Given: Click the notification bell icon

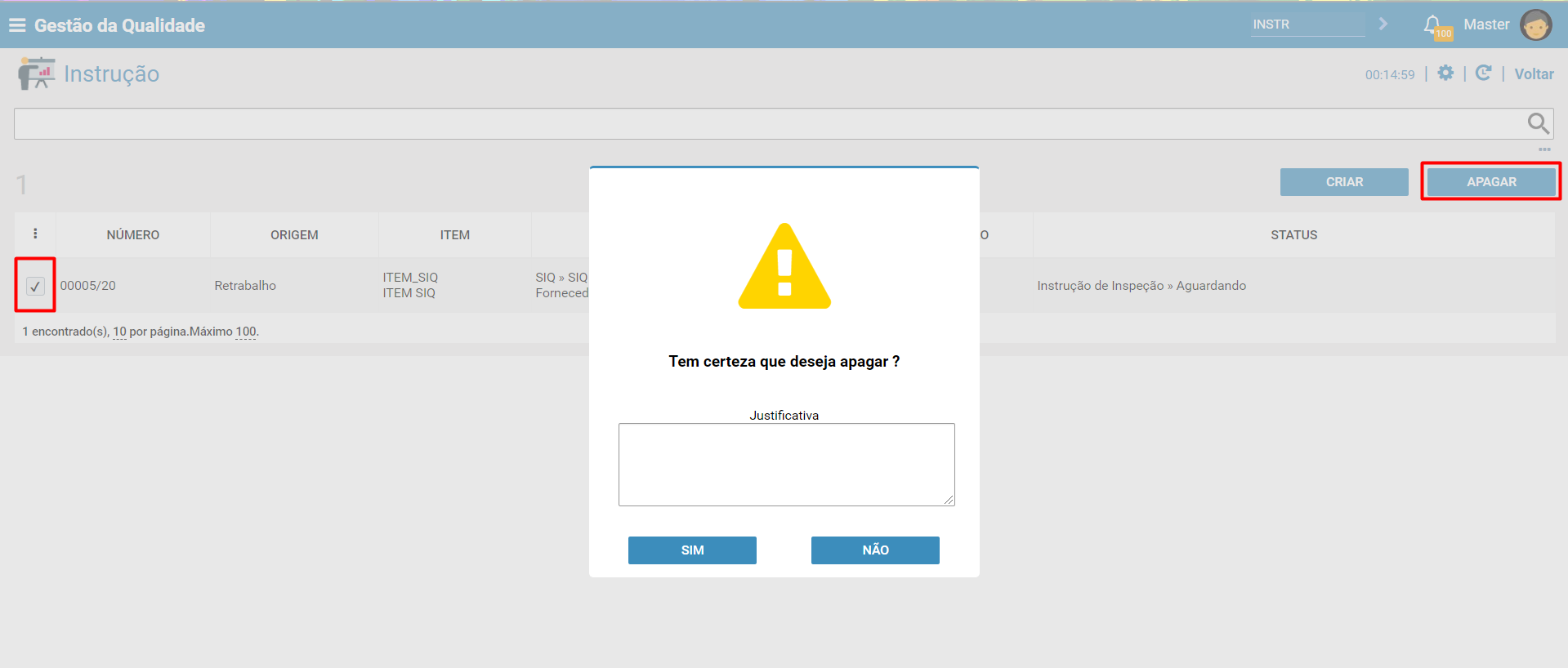Looking at the screenshot, I should click(1432, 24).
